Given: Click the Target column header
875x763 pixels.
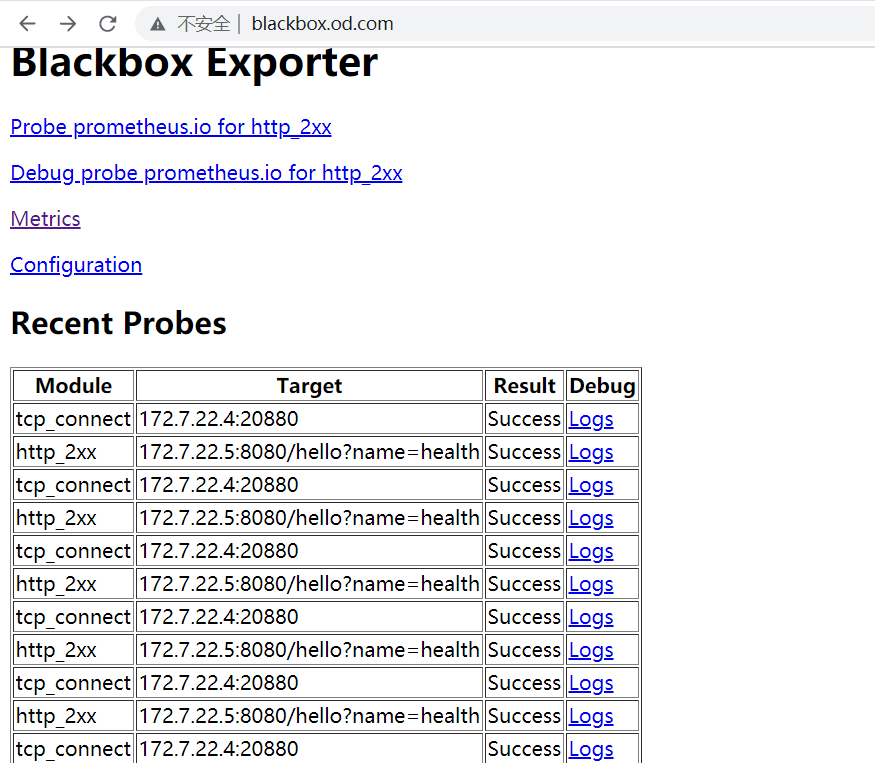Looking at the screenshot, I should [x=309, y=386].
